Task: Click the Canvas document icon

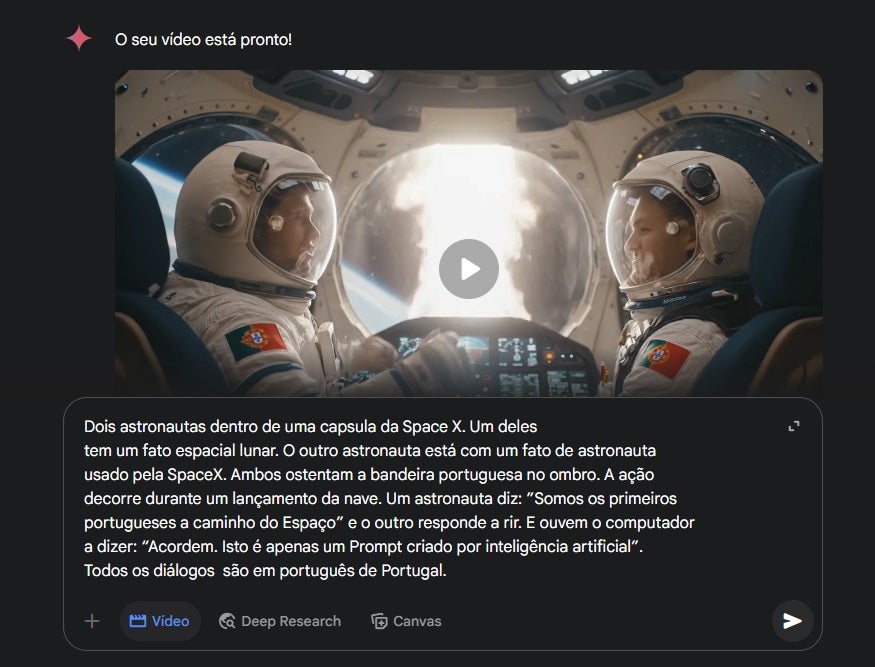Action: coord(379,621)
